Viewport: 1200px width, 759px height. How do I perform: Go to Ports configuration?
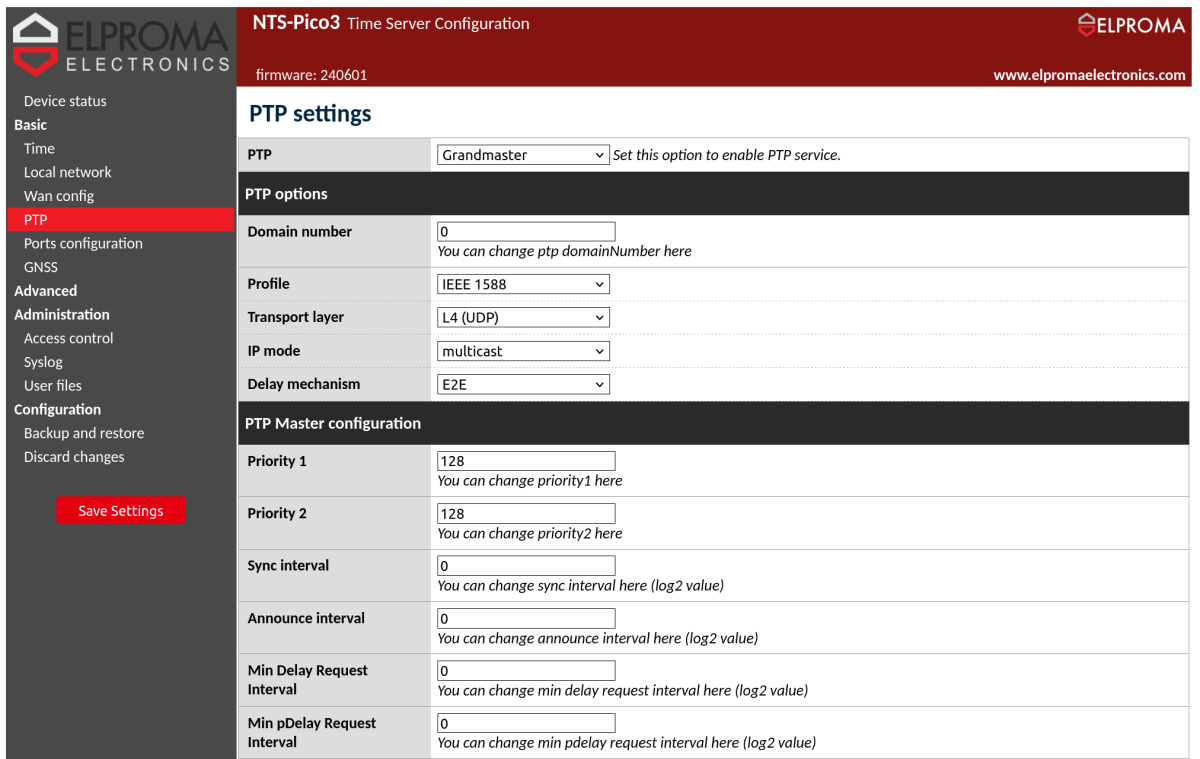[83, 243]
